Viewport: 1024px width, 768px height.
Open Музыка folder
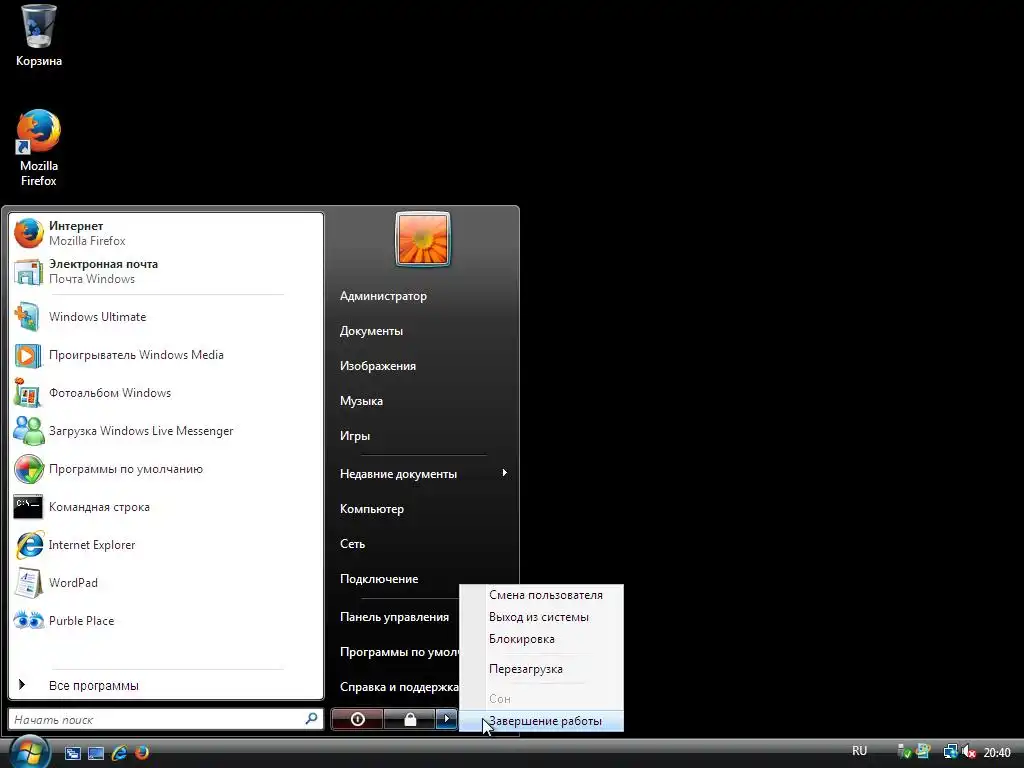[423, 401]
